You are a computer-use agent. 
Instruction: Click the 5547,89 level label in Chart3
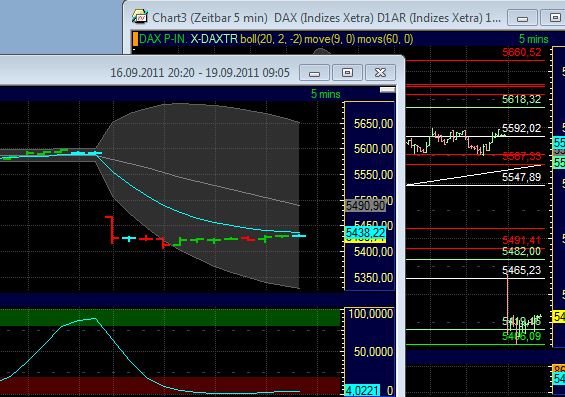tap(522, 177)
